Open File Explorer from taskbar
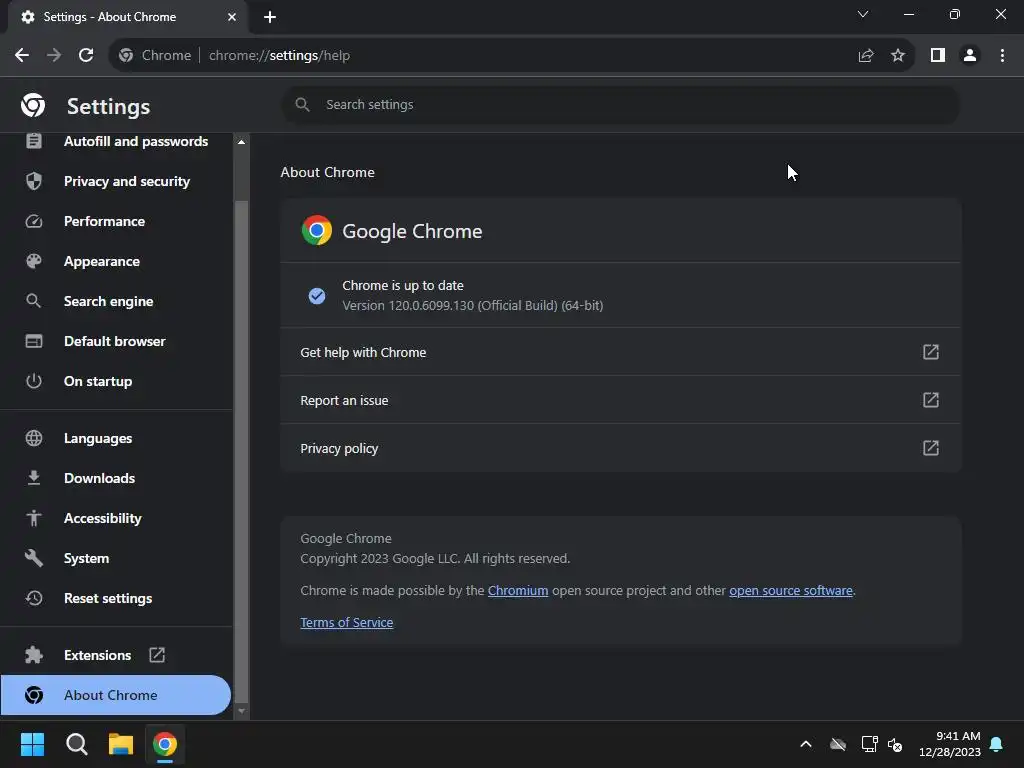Screen dimensions: 1024x768 121,744
